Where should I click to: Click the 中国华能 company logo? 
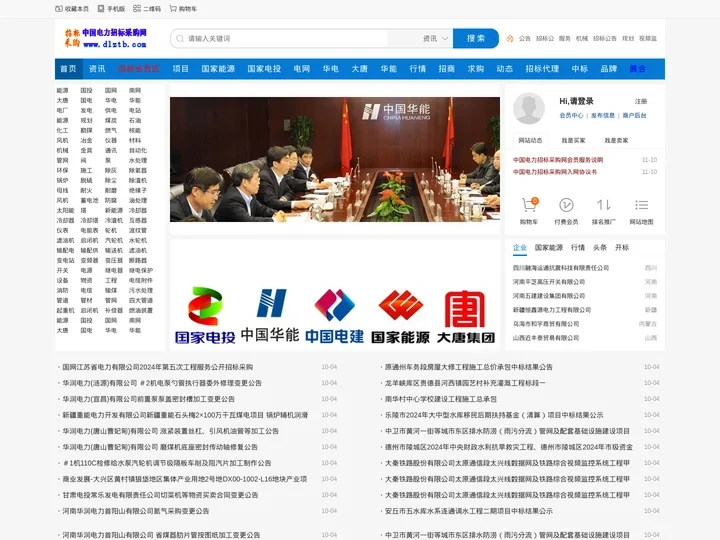pyautogui.click(x=270, y=315)
